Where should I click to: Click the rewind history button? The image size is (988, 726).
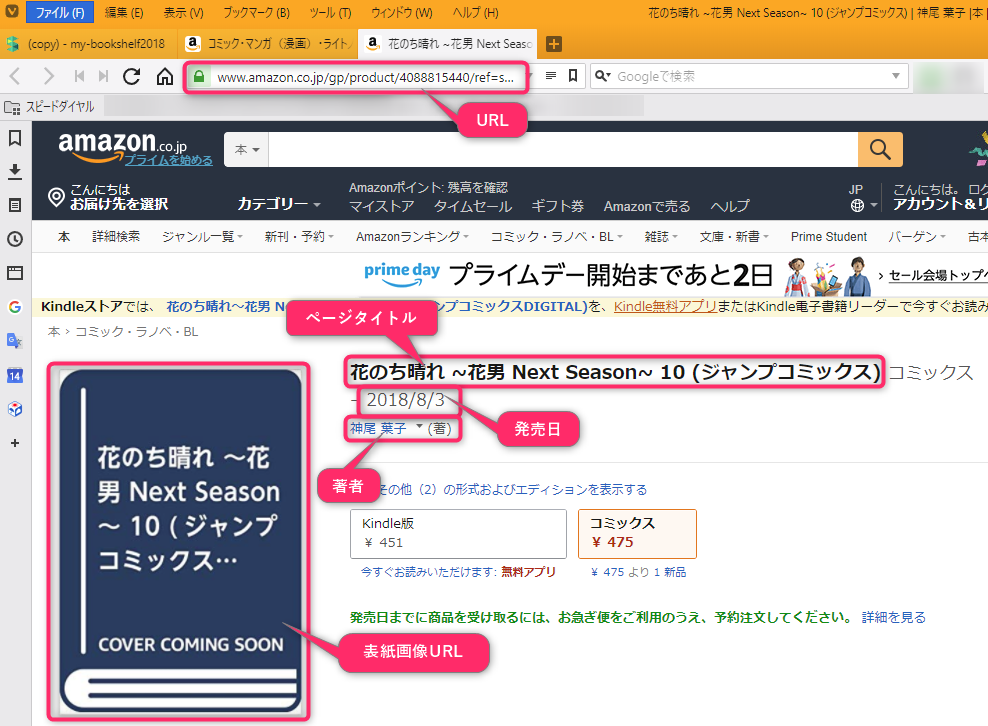pos(79,76)
